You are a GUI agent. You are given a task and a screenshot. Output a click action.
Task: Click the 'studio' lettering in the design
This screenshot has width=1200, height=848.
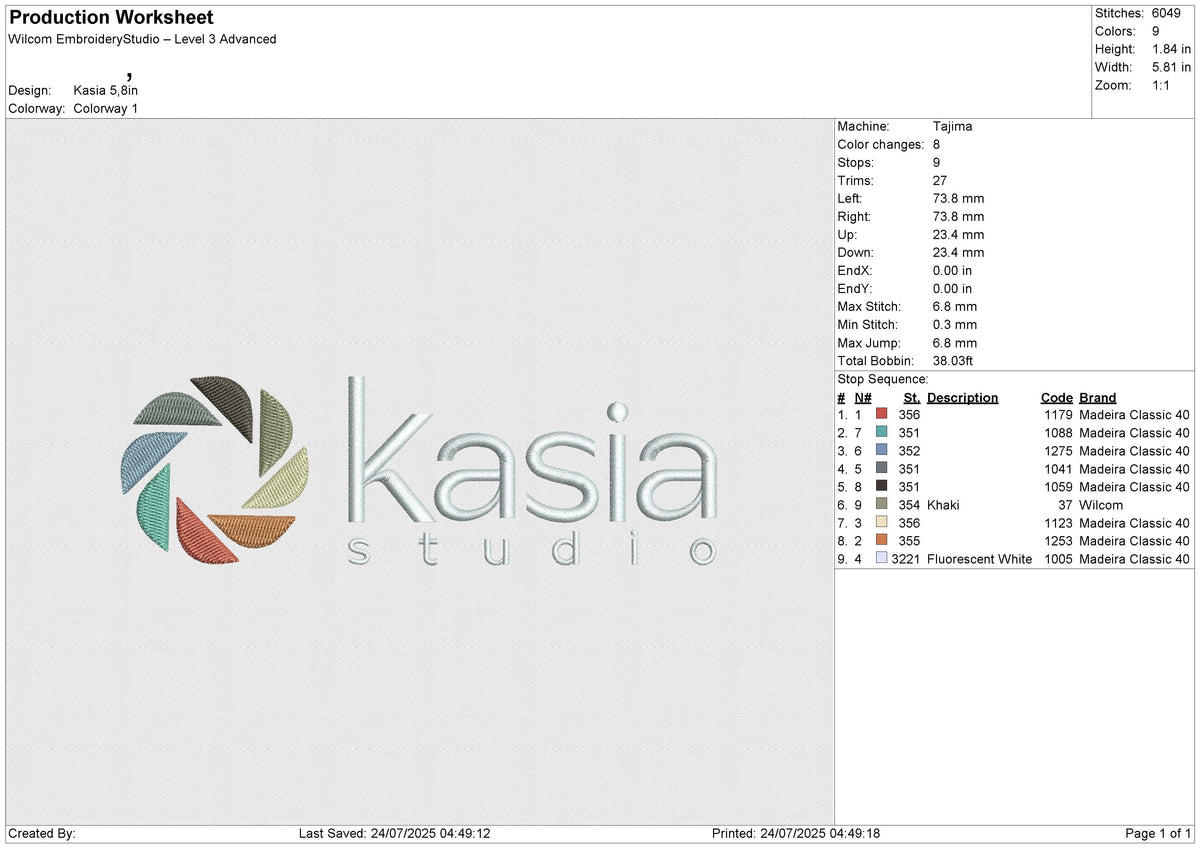click(x=532, y=549)
